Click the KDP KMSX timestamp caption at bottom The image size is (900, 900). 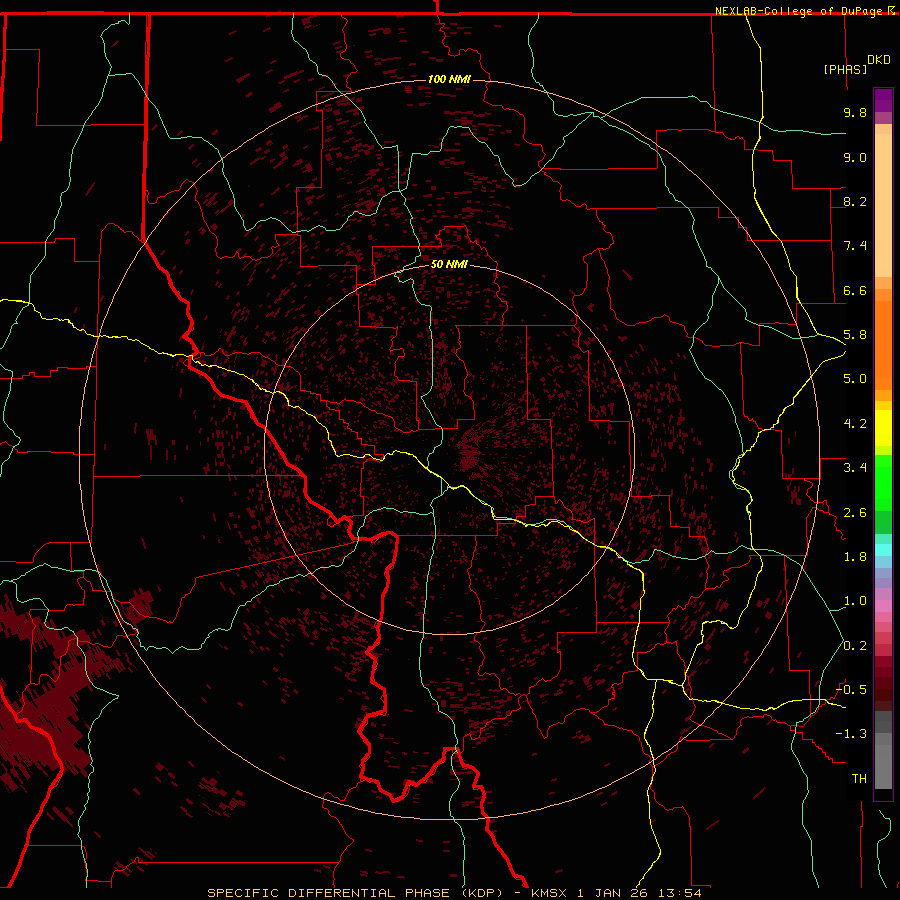(454, 893)
